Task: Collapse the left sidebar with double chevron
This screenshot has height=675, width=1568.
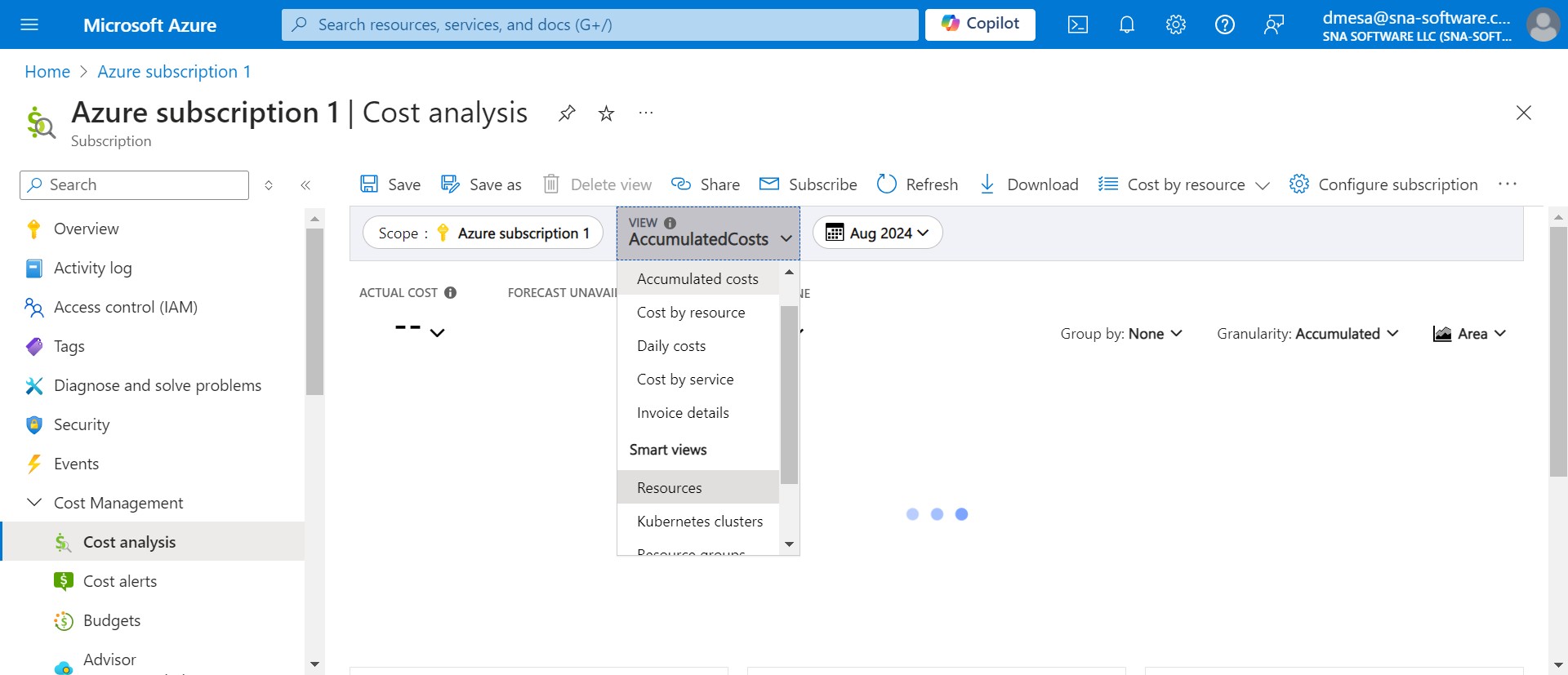Action: coord(305,185)
